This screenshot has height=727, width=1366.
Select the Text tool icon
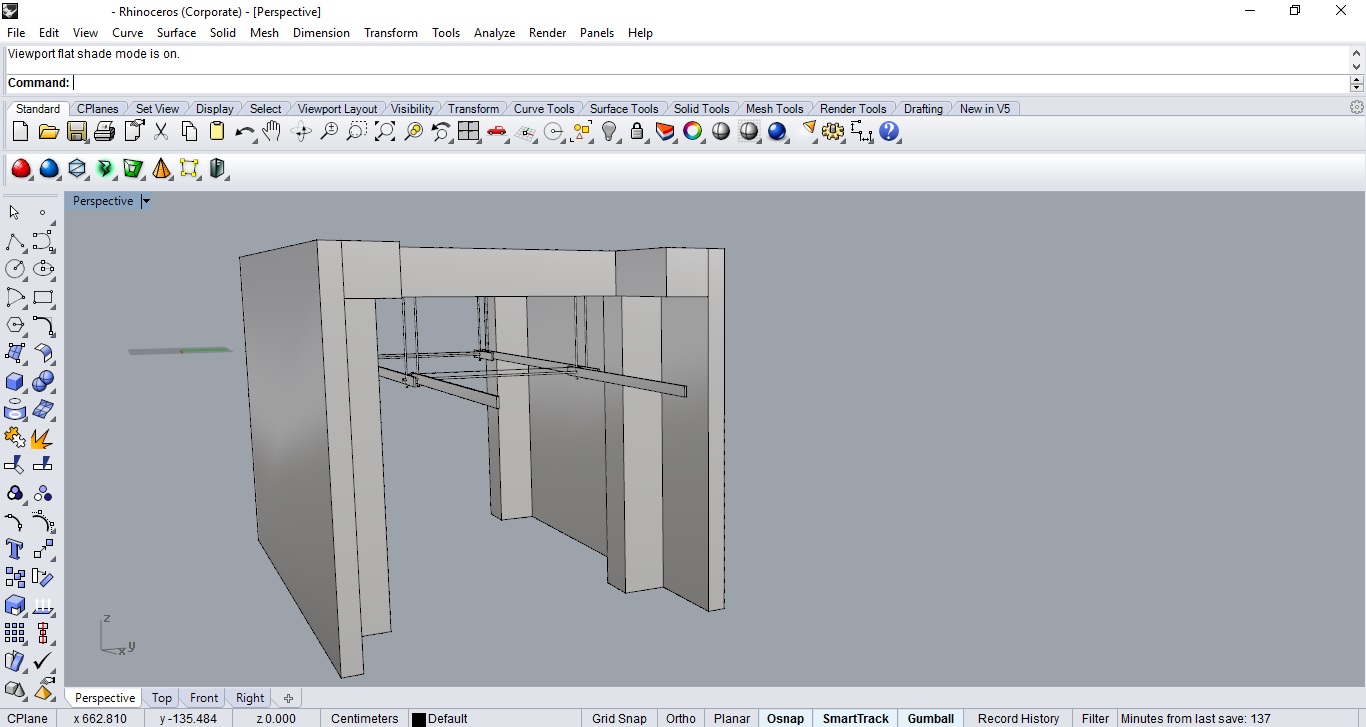[15, 549]
